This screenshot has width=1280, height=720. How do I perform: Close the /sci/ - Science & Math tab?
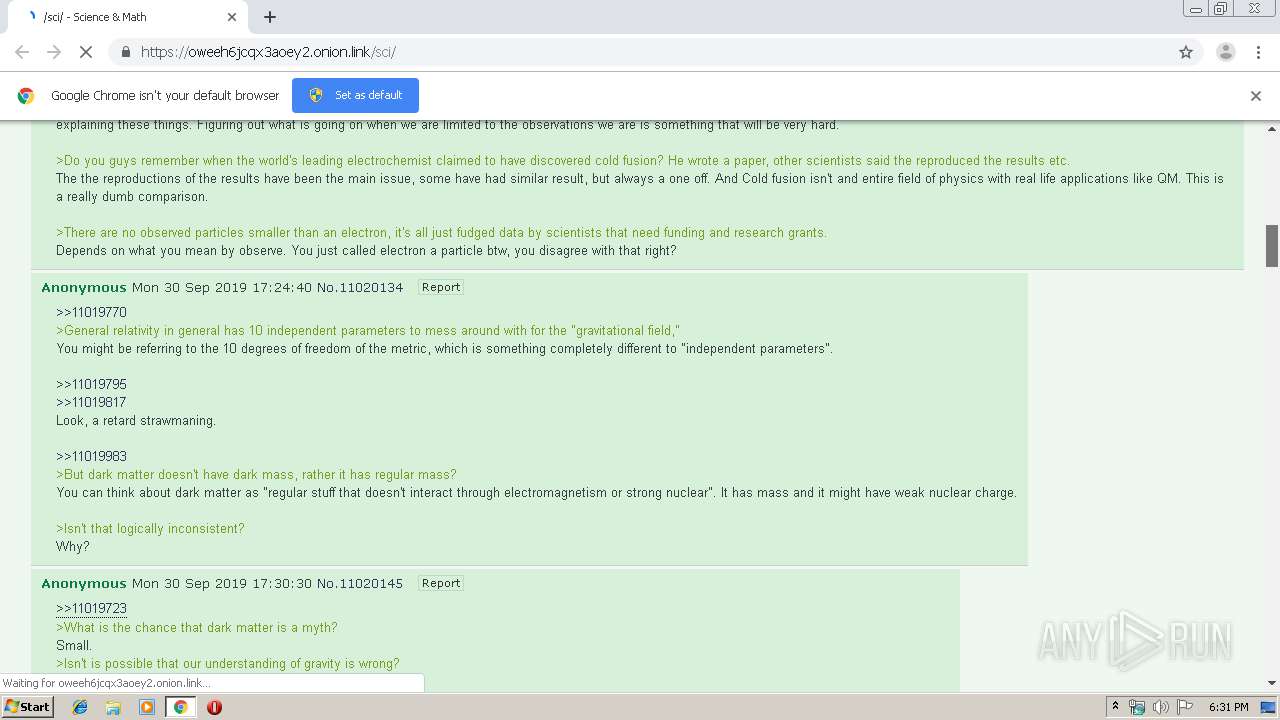232,17
